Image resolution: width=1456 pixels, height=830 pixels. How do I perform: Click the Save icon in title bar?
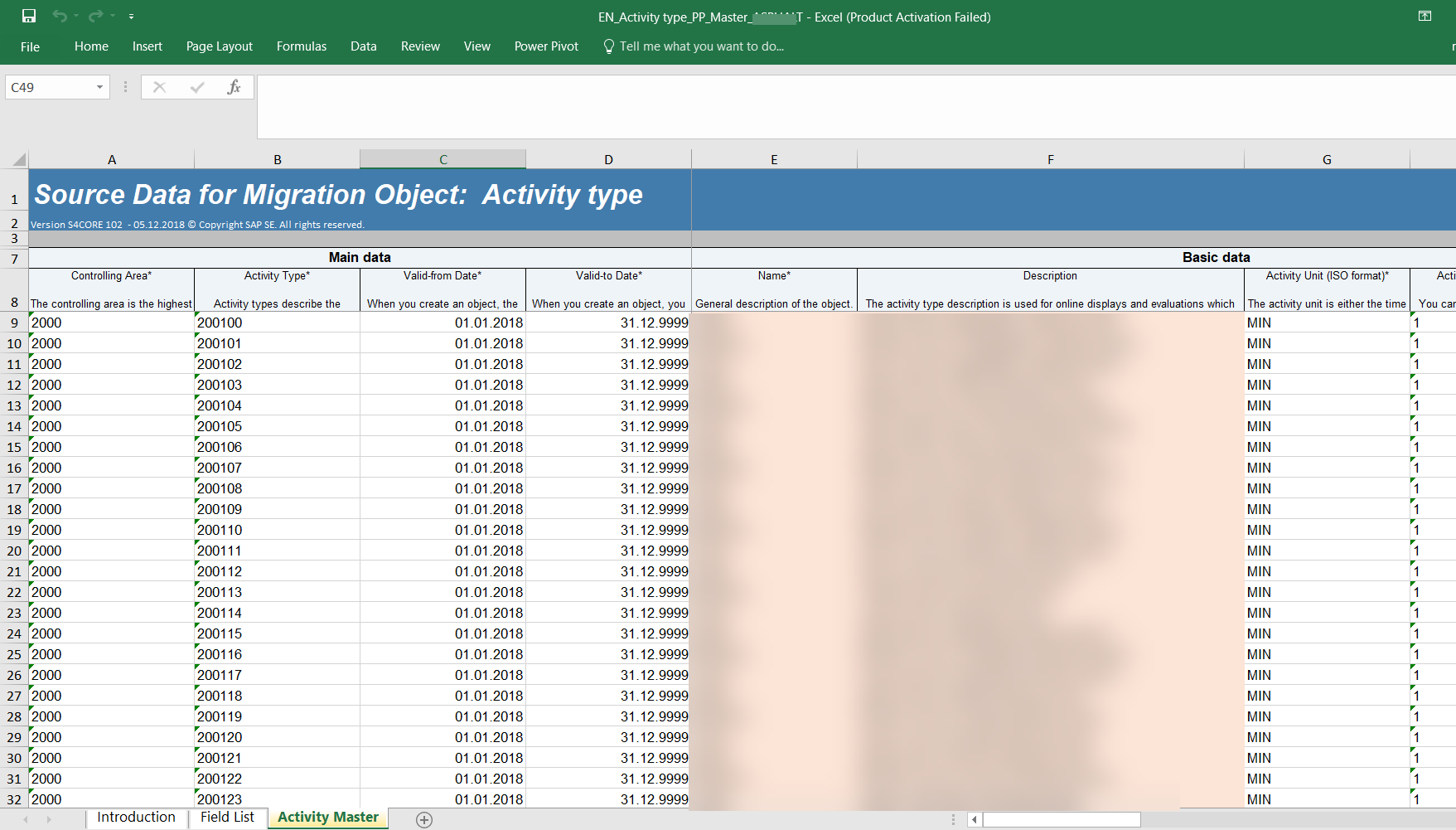pos(29,16)
